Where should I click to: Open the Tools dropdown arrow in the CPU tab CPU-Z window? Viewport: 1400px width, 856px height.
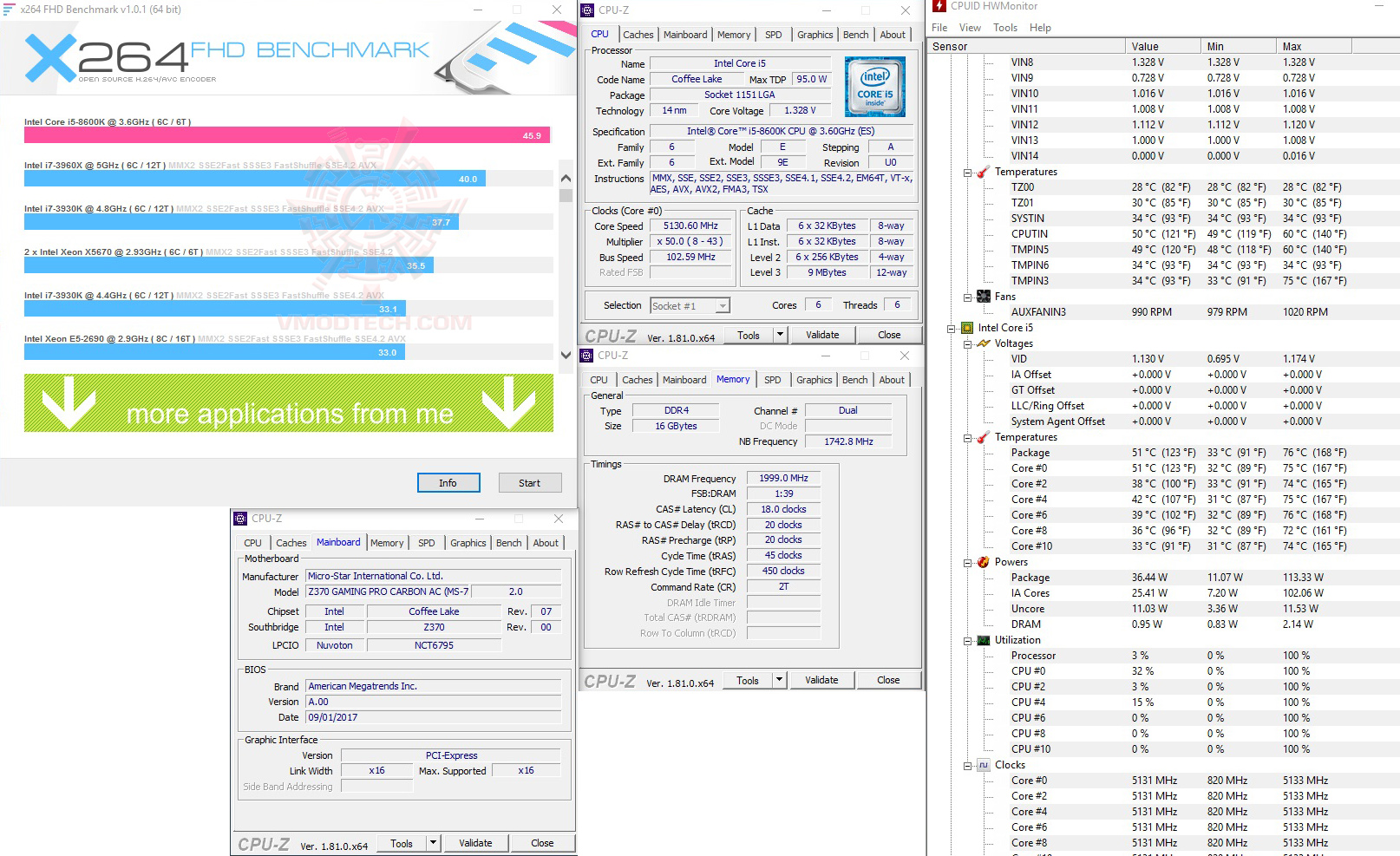coord(780,335)
